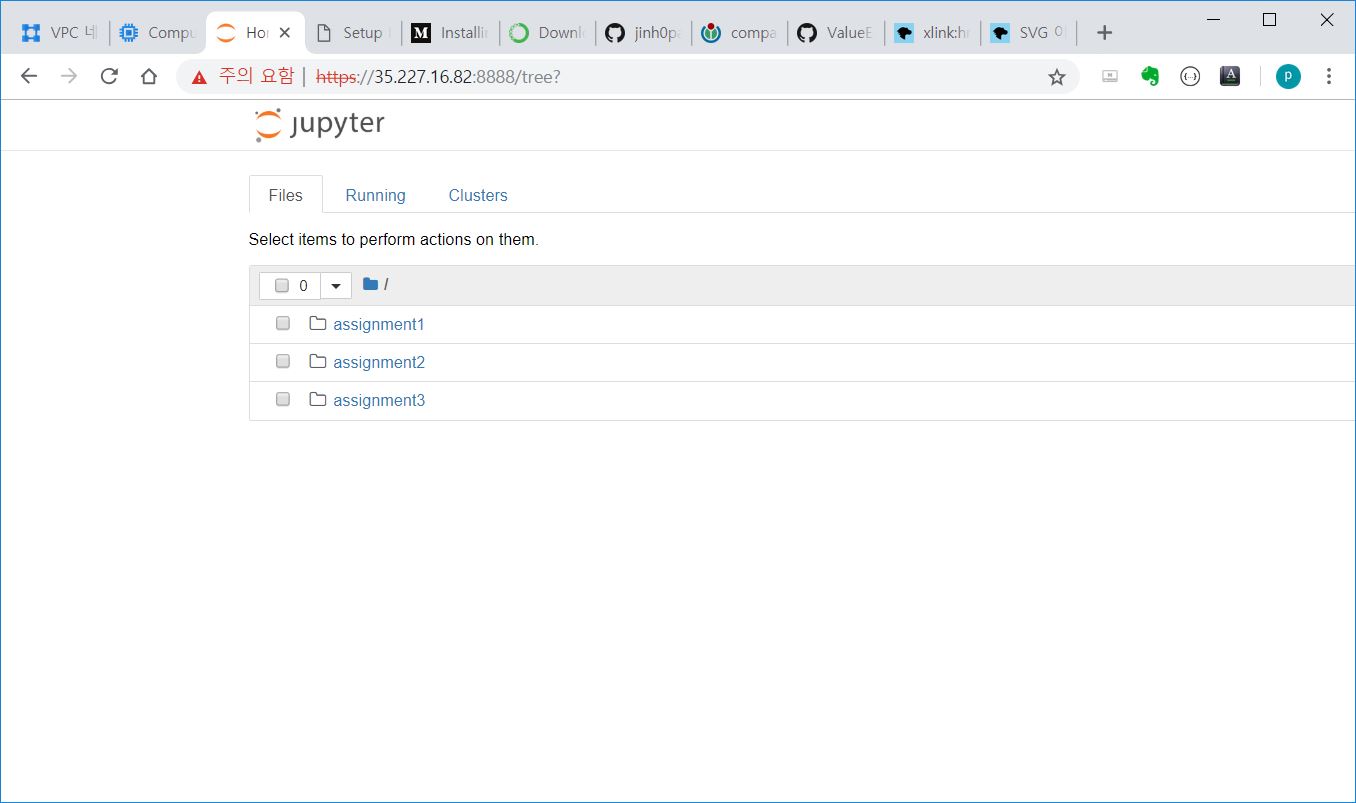Switch to the Medium Installing tab
Screen dimensions: 1356x803
(450, 33)
